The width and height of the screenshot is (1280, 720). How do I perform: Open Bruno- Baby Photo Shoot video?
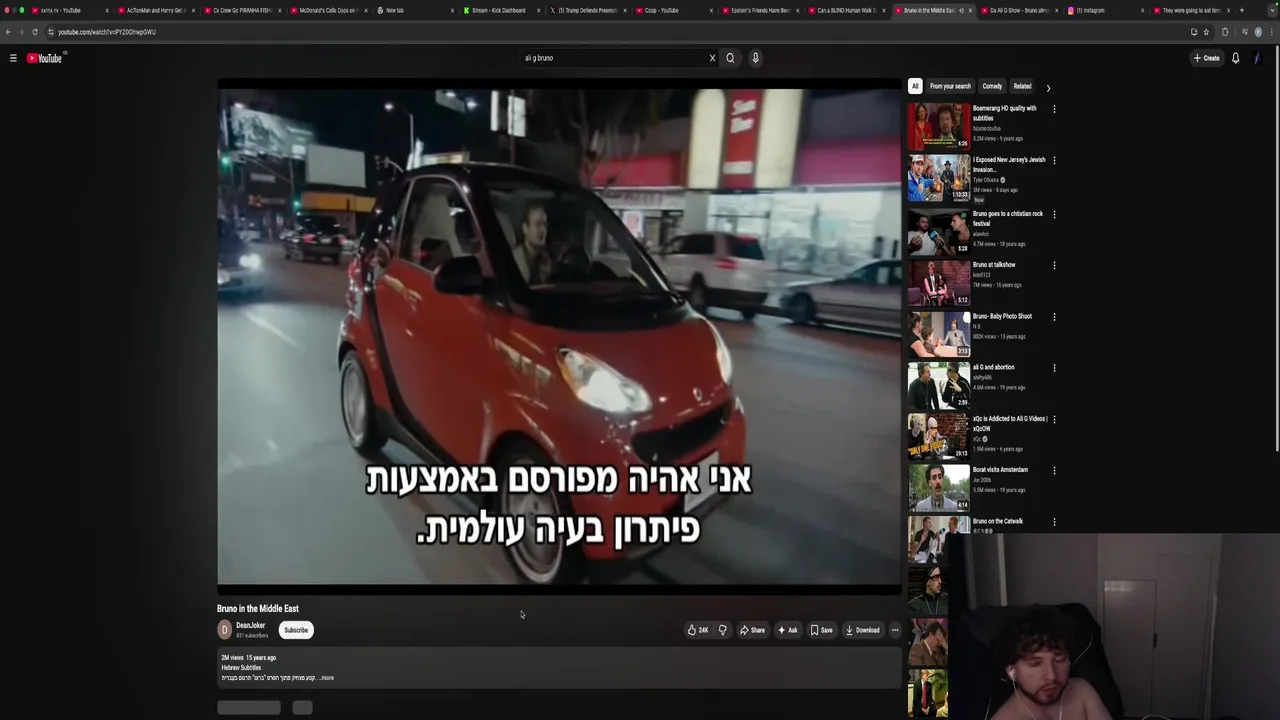tap(1002, 316)
